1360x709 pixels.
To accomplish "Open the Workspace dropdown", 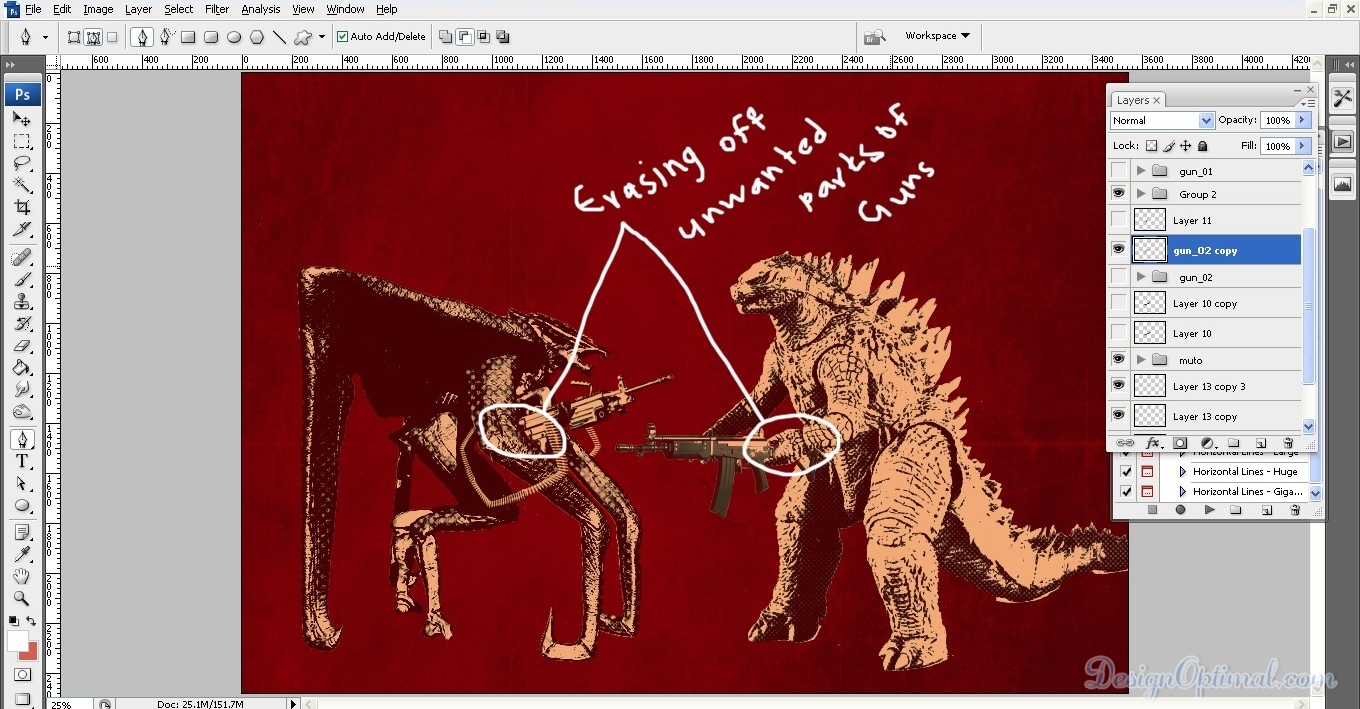I will point(937,36).
